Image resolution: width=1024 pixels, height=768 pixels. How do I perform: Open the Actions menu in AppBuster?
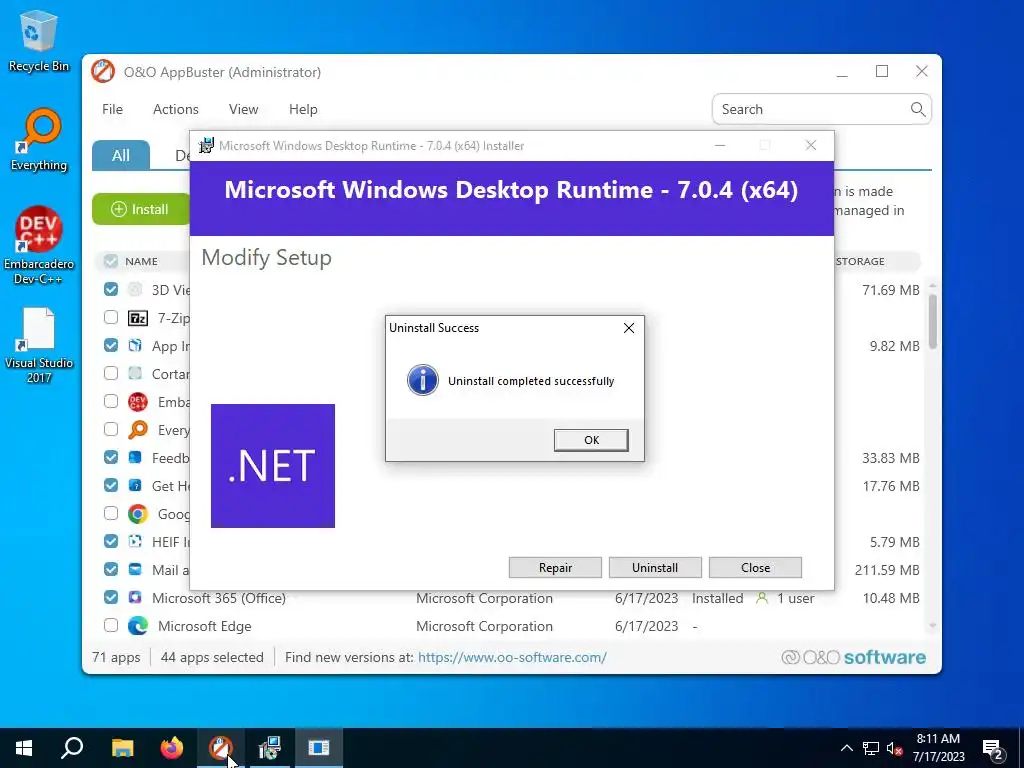pyautogui.click(x=176, y=109)
